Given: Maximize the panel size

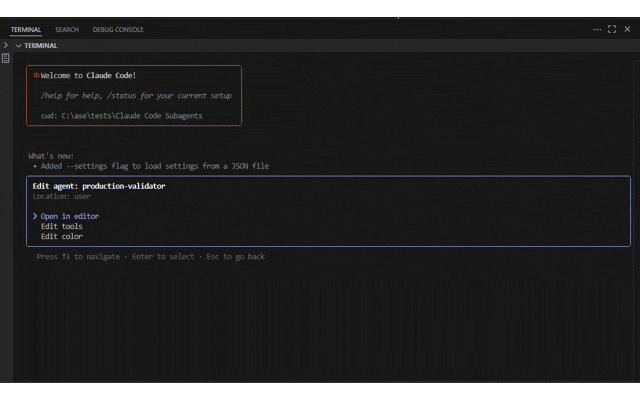Looking at the screenshot, I should [x=612, y=29].
